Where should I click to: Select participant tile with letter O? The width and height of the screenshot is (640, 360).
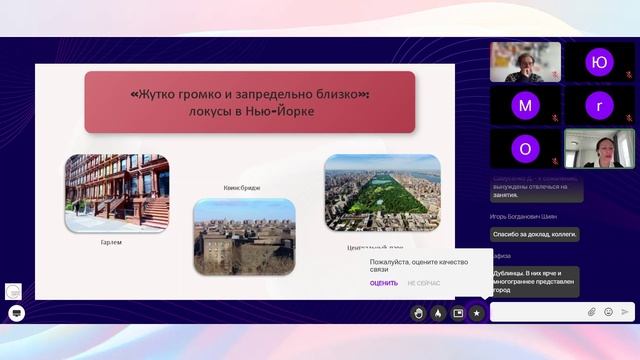point(525,149)
